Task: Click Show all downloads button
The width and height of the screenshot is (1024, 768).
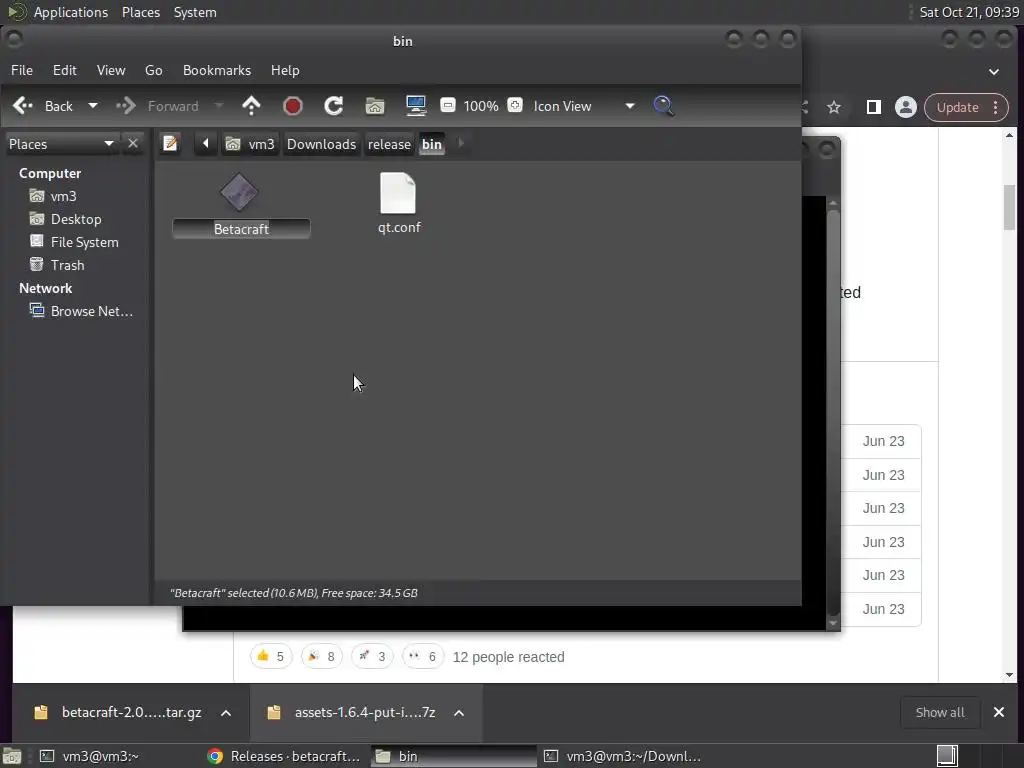Action: coord(940,712)
